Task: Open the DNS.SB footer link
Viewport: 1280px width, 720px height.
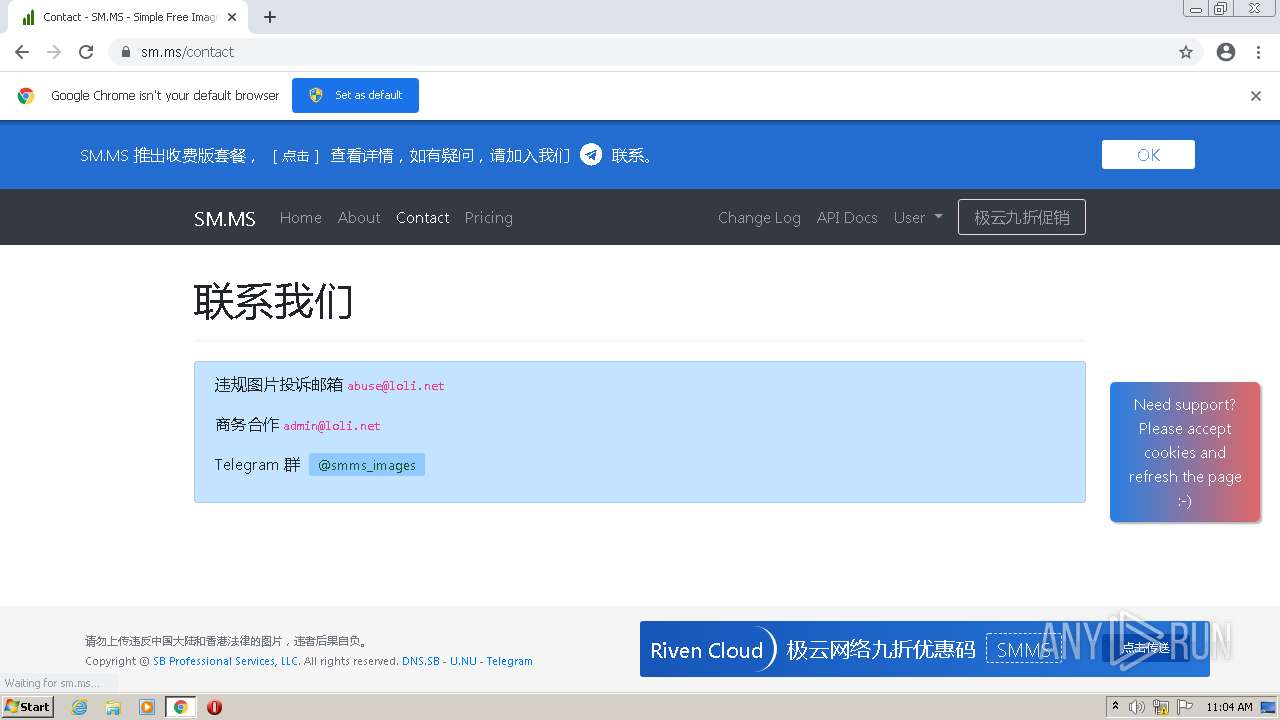Action: tap(421, 661)
